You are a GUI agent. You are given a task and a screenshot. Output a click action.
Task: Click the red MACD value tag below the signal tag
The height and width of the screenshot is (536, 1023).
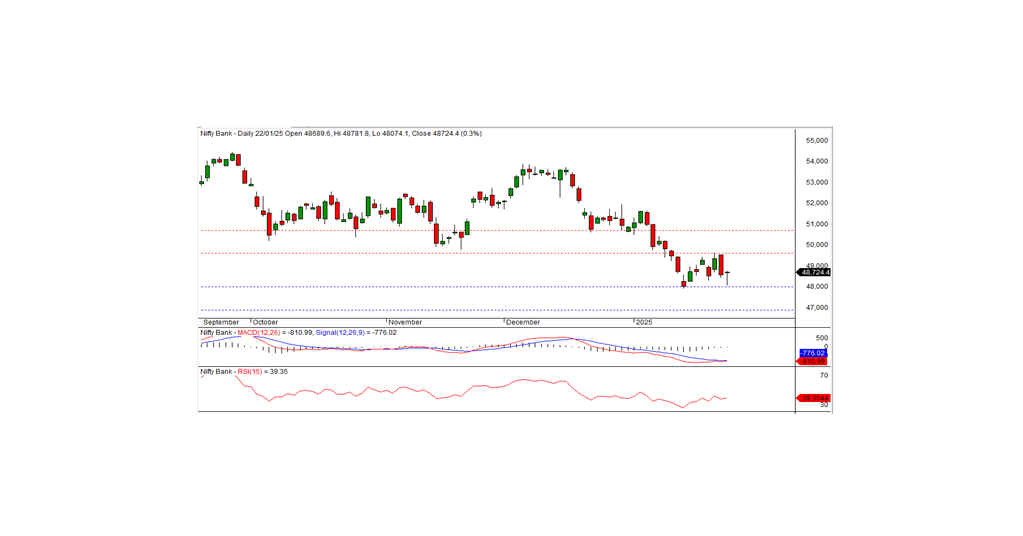point(813,361)
